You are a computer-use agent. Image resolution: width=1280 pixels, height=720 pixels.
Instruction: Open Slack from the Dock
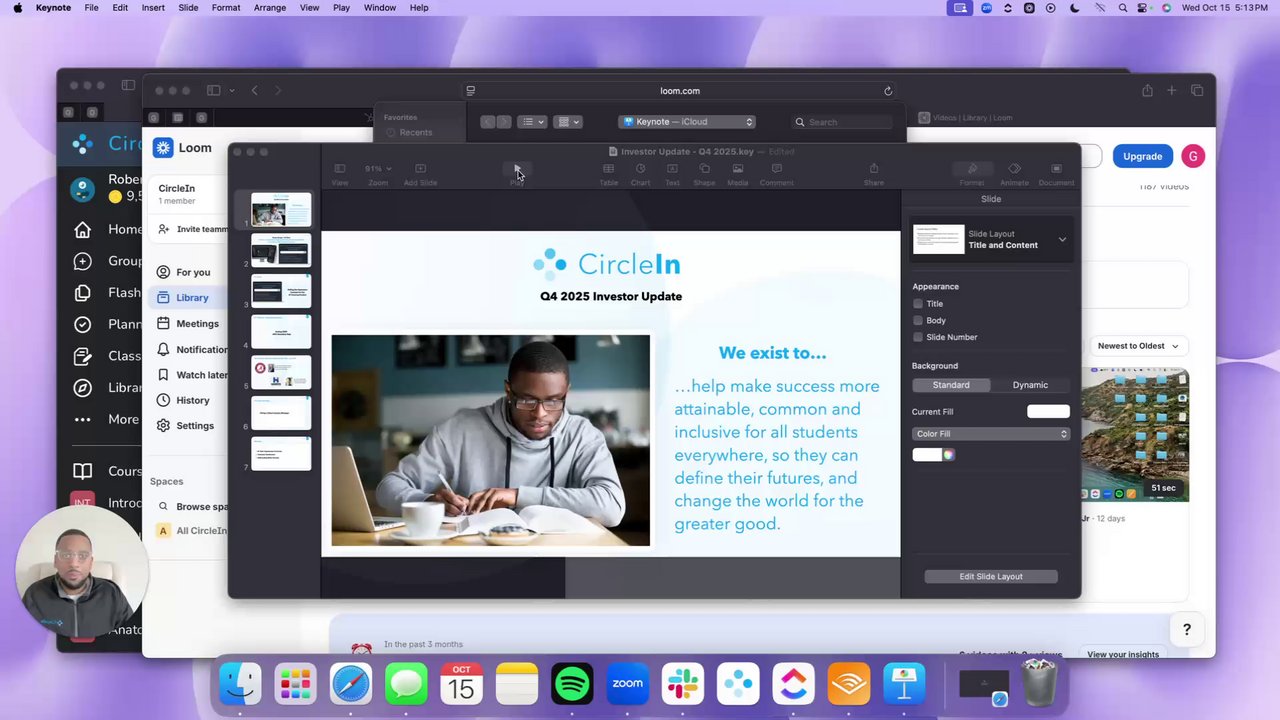pos(683,684)
